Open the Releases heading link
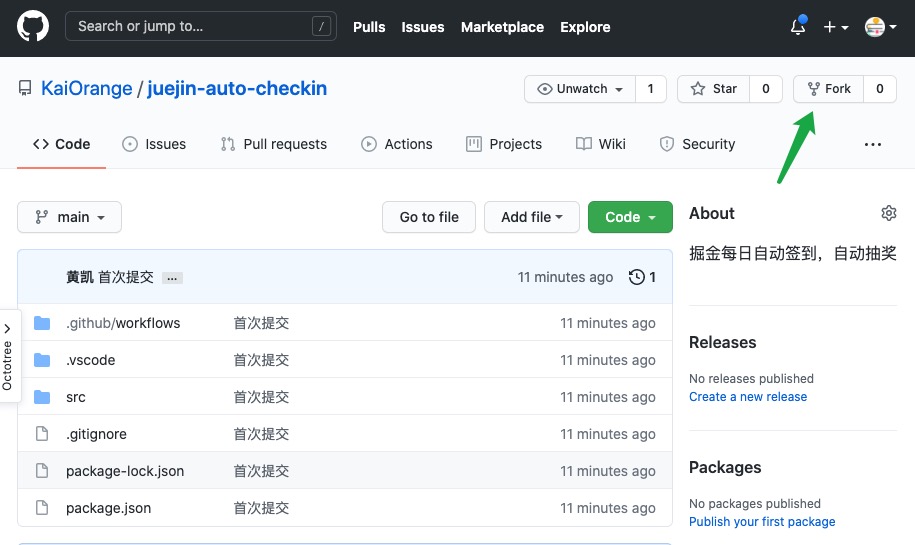This screenshot has width=915, height=545. pyautogui.click(x=722, y=343)
